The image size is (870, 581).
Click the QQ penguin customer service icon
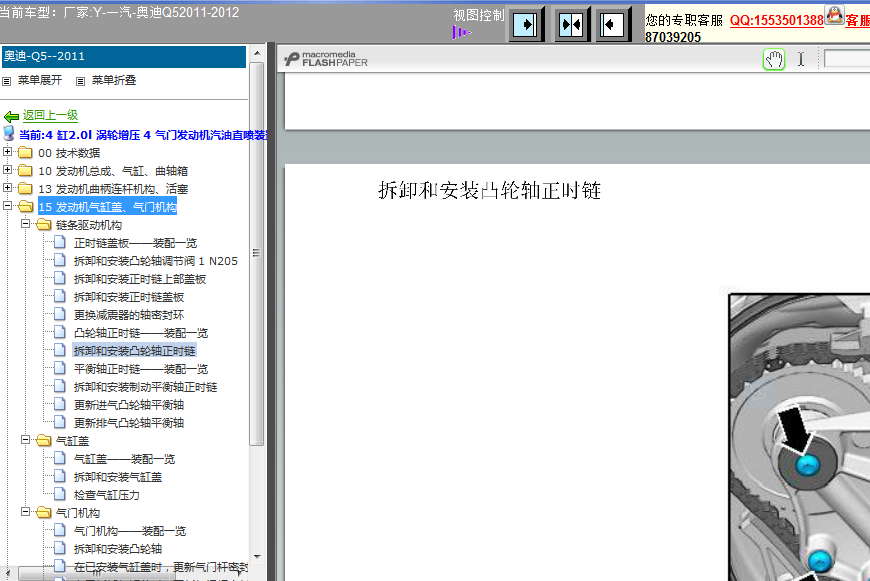click(x=834, y=15)
